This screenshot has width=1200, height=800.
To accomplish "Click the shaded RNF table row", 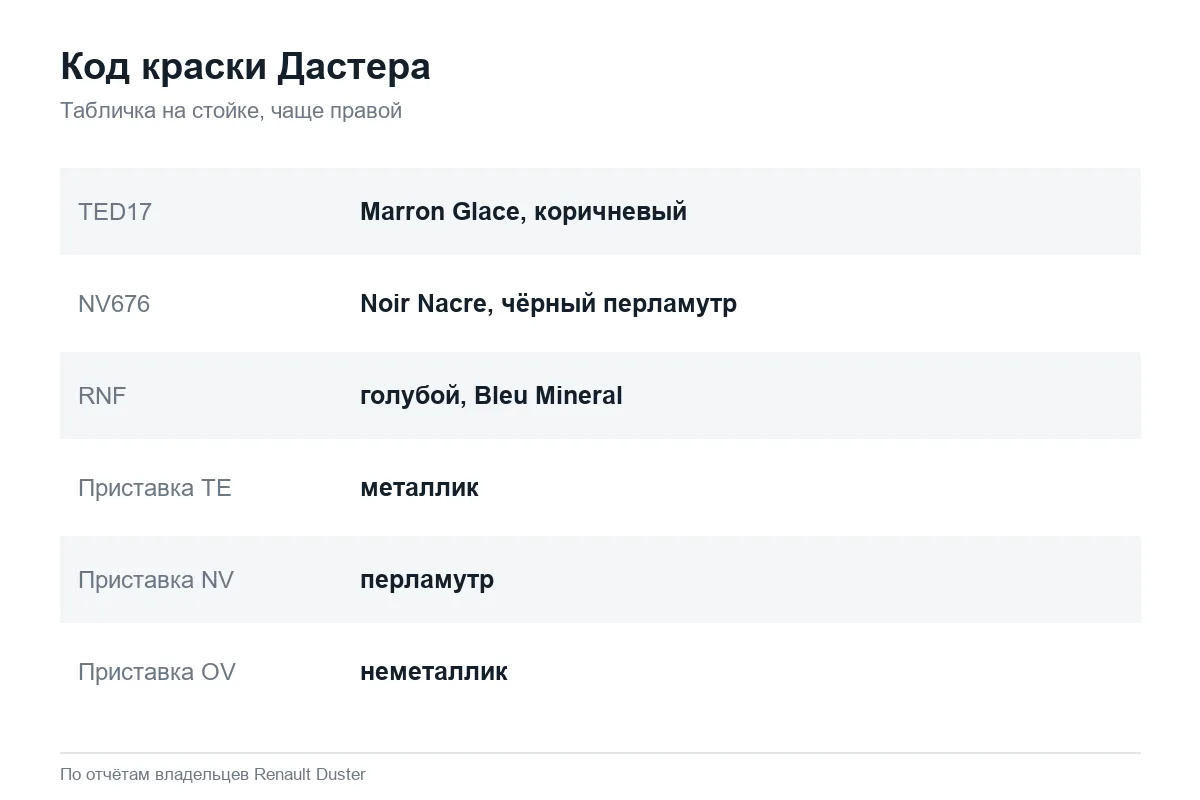I will click(x=600, y=396).
